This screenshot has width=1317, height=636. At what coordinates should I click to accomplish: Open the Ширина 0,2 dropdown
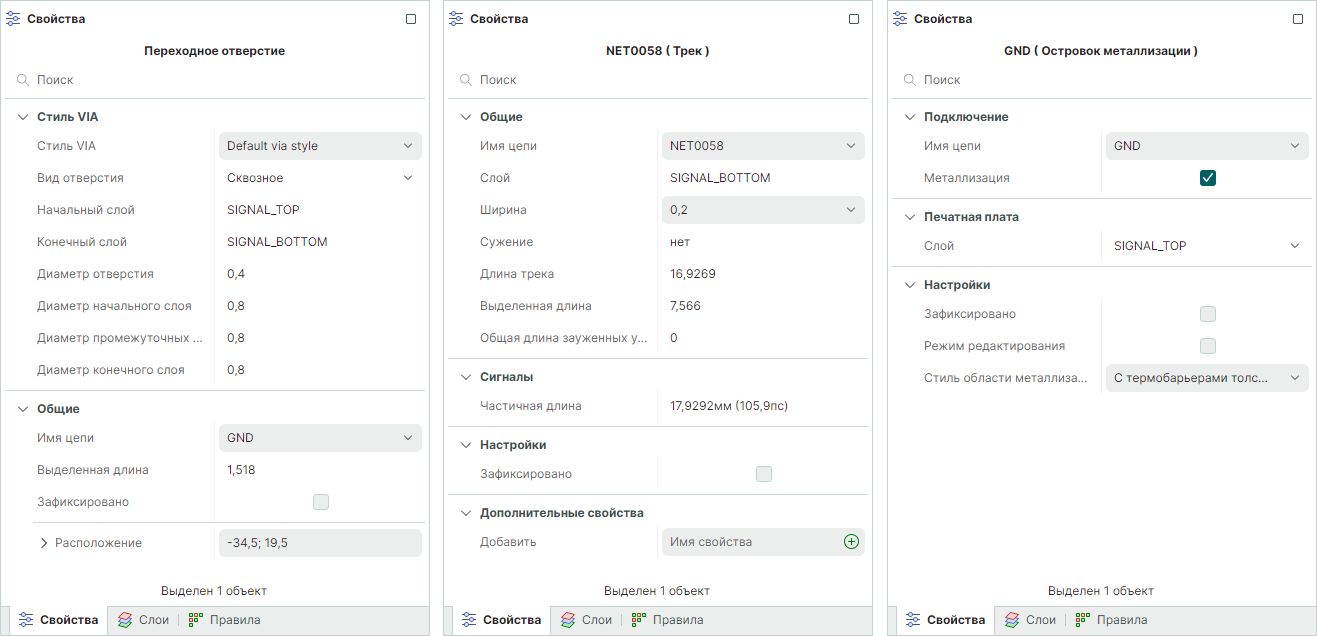(x=763, y=210)
